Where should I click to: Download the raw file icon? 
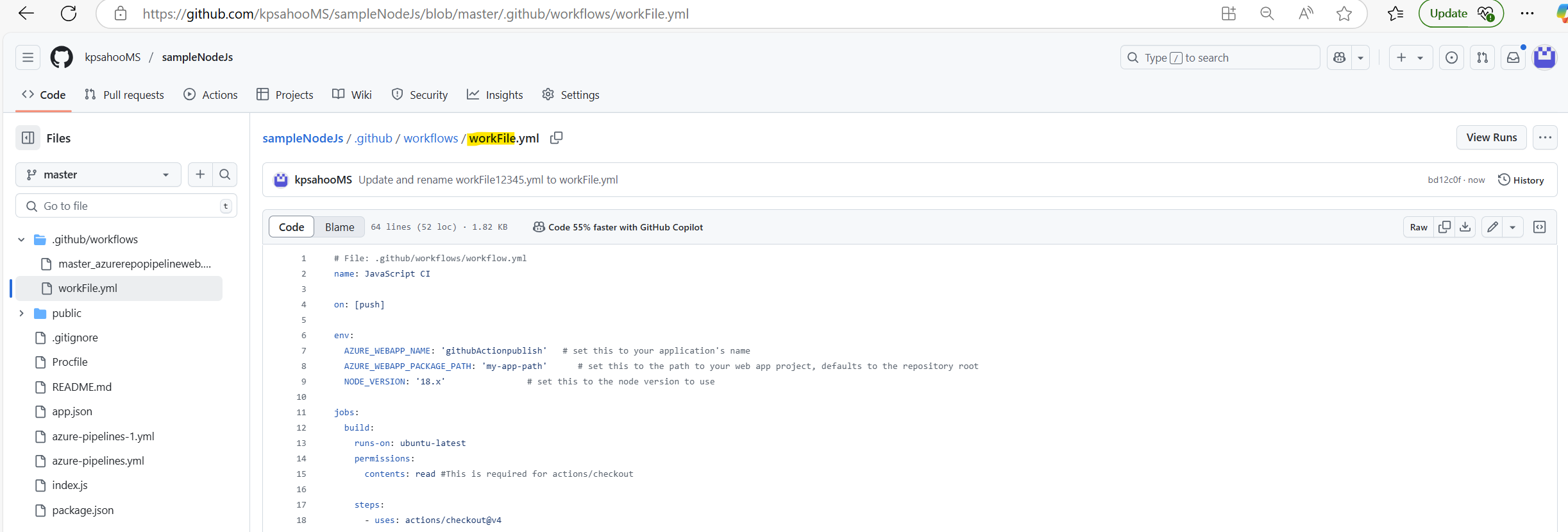click(1465, 227)
